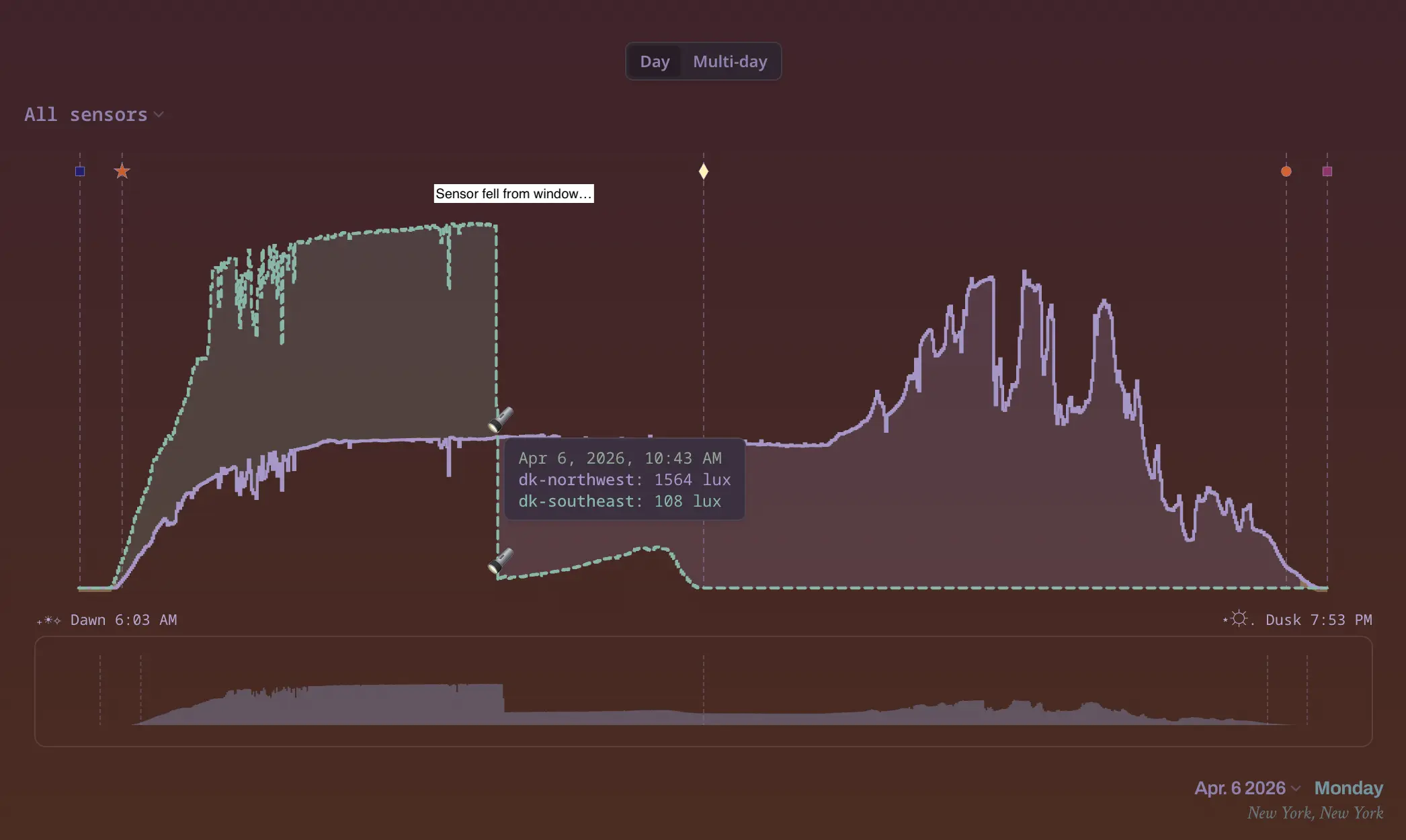Click the Monday weekday label

coord(1348,788)
